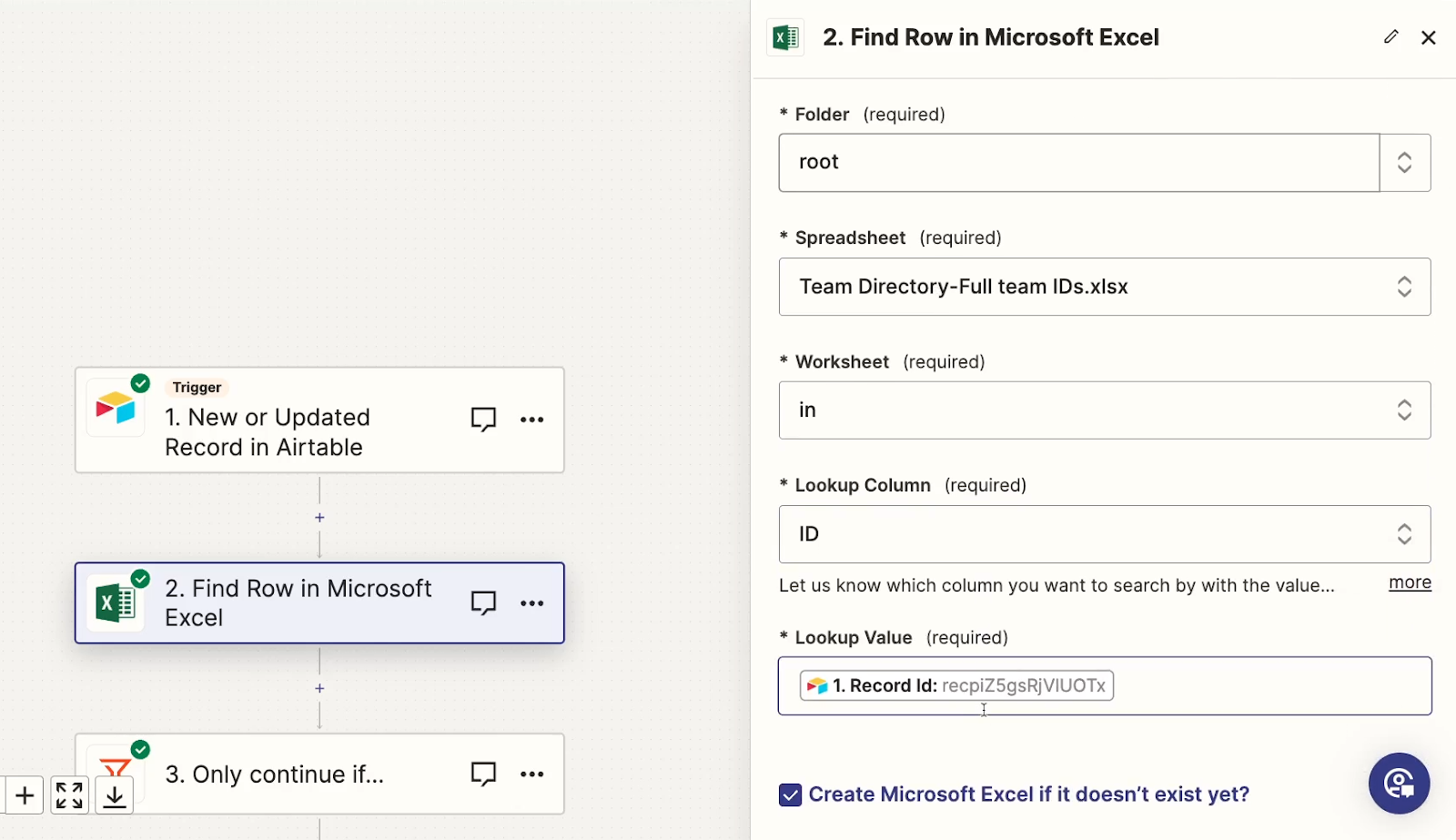
Task: Click the root folder field
Action: (1079, 163)
